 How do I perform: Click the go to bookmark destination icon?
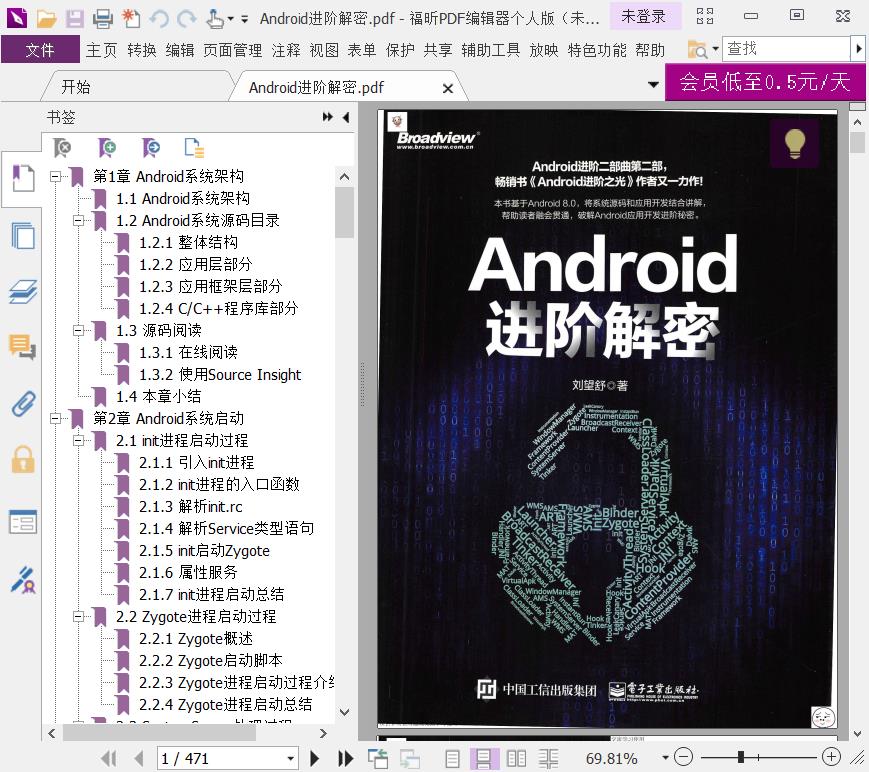(151, 148)
